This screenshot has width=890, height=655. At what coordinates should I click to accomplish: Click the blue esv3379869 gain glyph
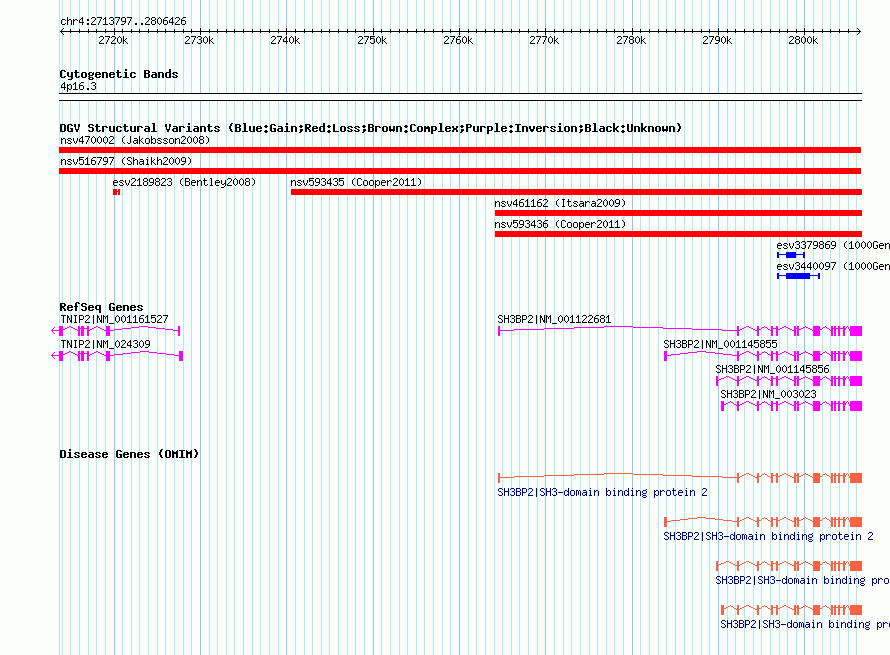tap(791, 255)
